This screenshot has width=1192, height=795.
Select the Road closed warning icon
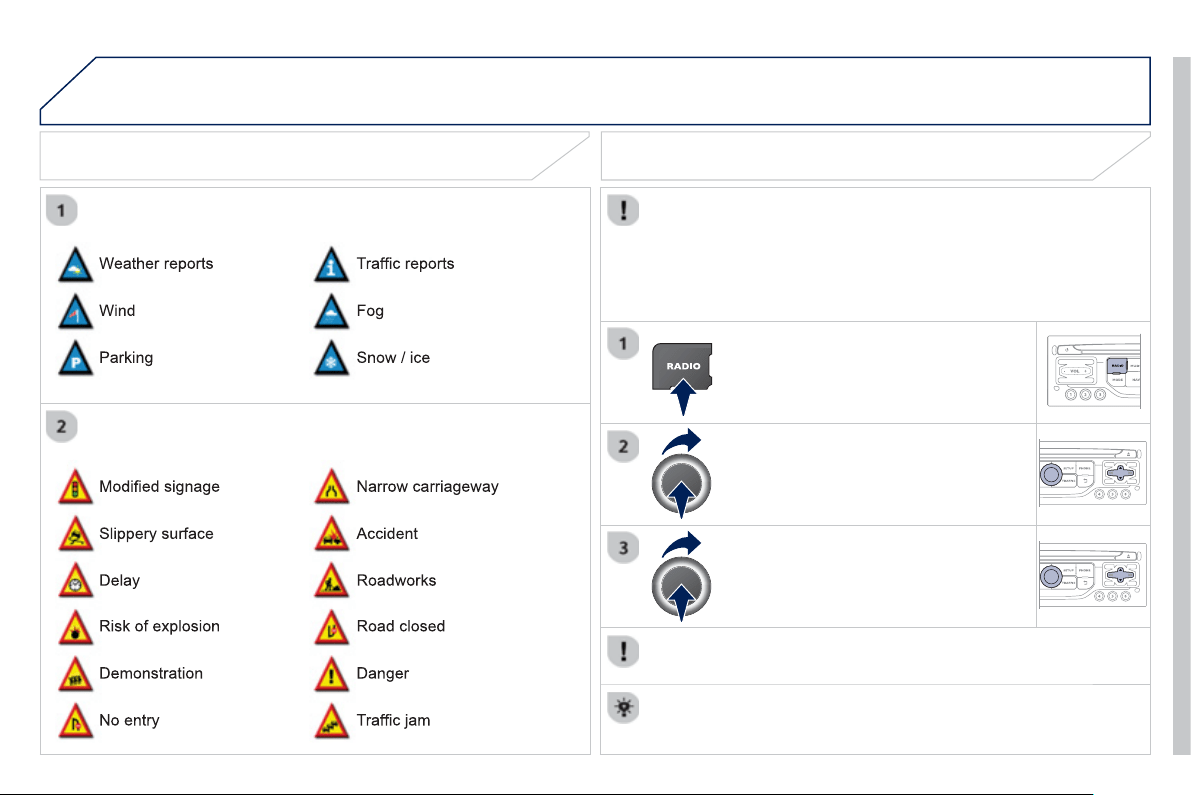331,627
